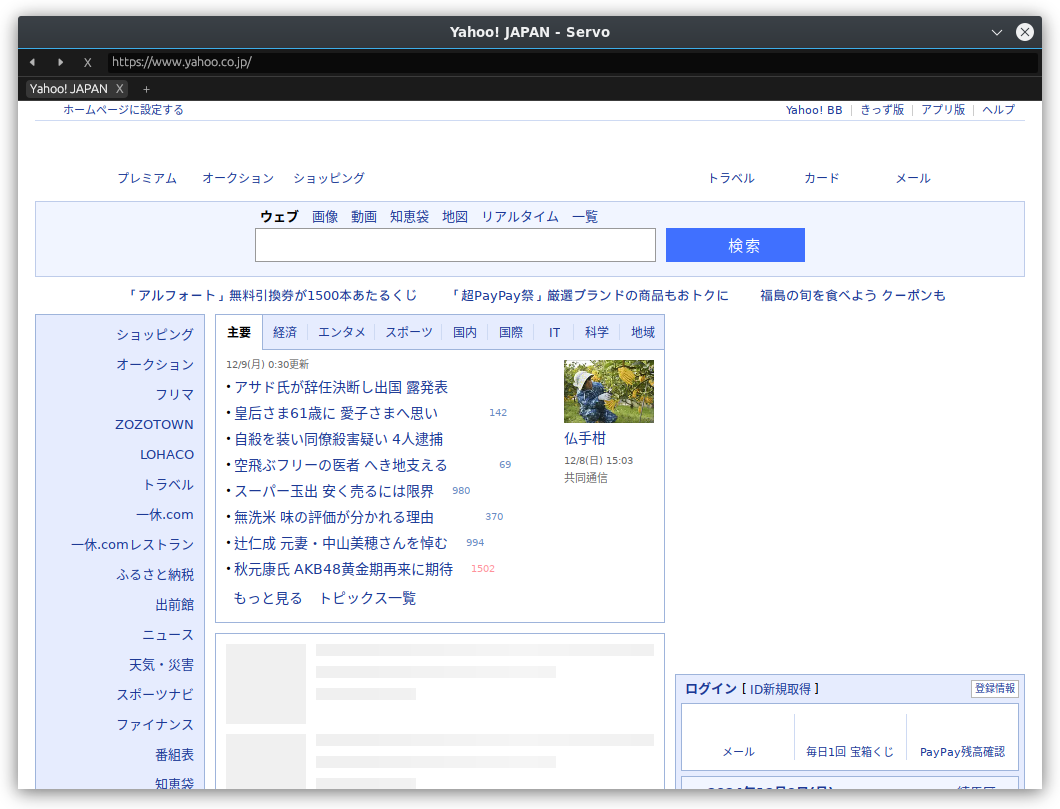Viewport: 1060px width, 809px height.
Task: Open ホームページに設定する link
Action: pos(123,109)
